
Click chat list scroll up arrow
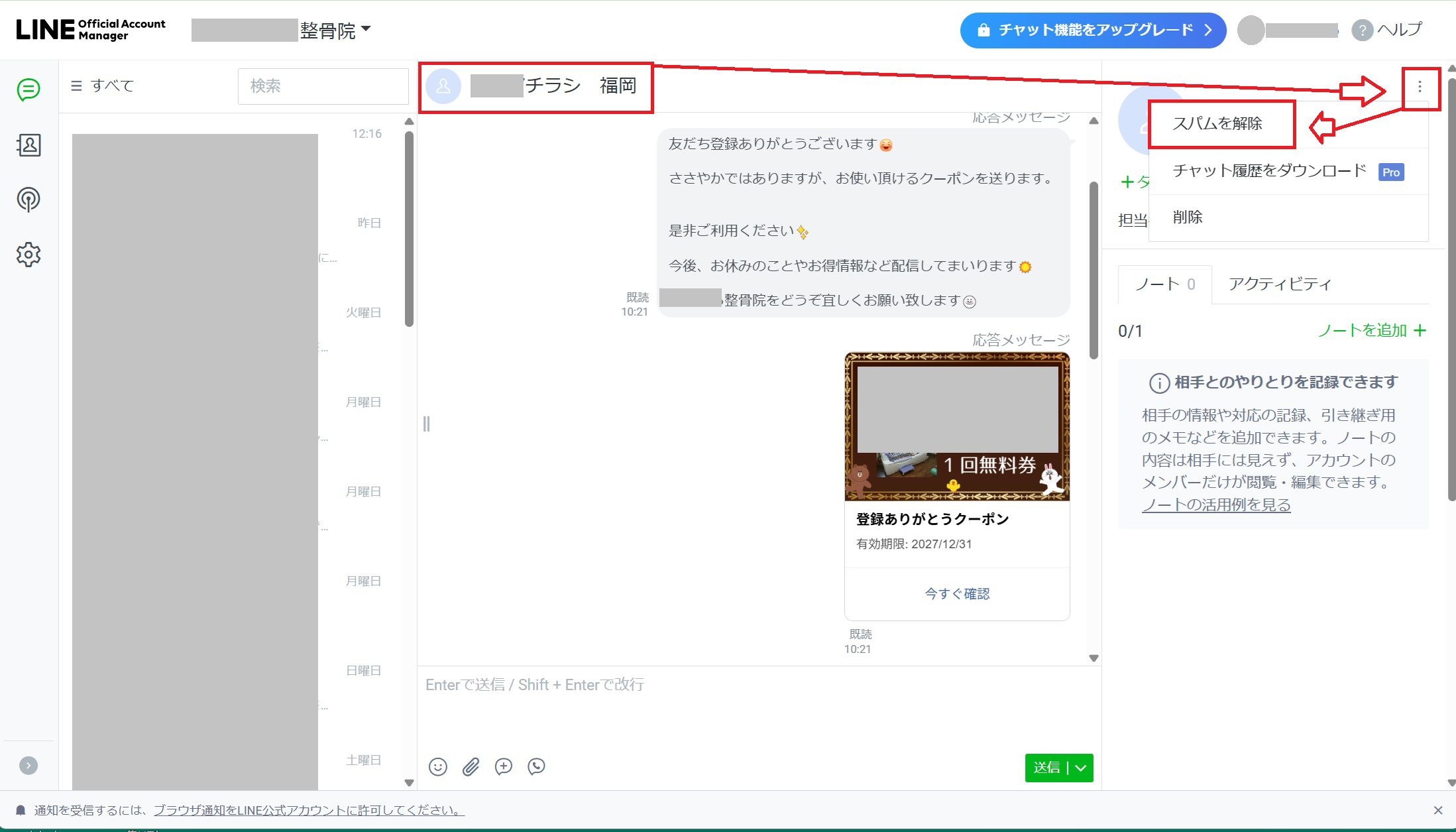409,121
